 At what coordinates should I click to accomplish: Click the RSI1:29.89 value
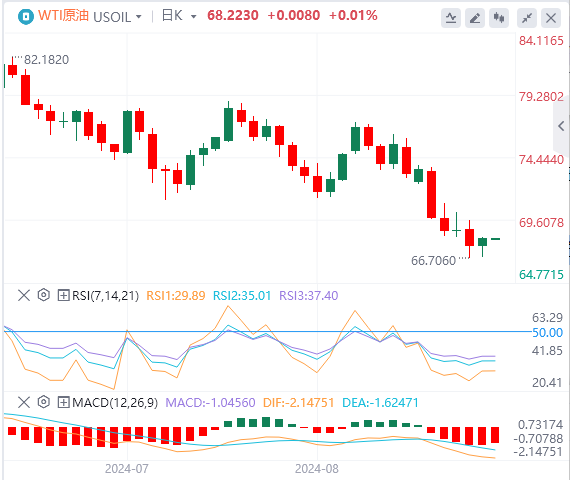tap(176, 296)
